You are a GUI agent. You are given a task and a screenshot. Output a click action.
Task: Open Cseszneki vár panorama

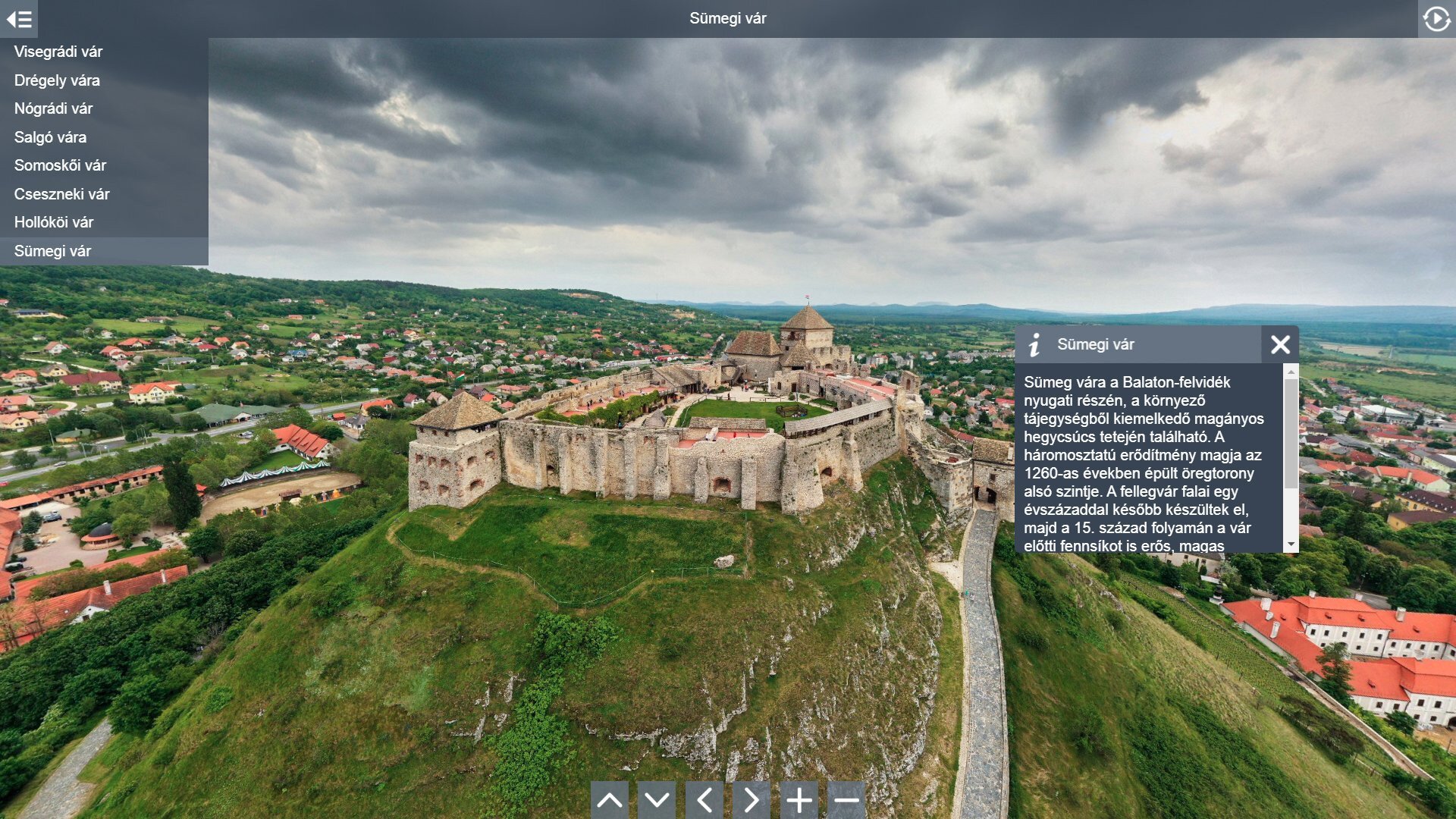point(61,194)
